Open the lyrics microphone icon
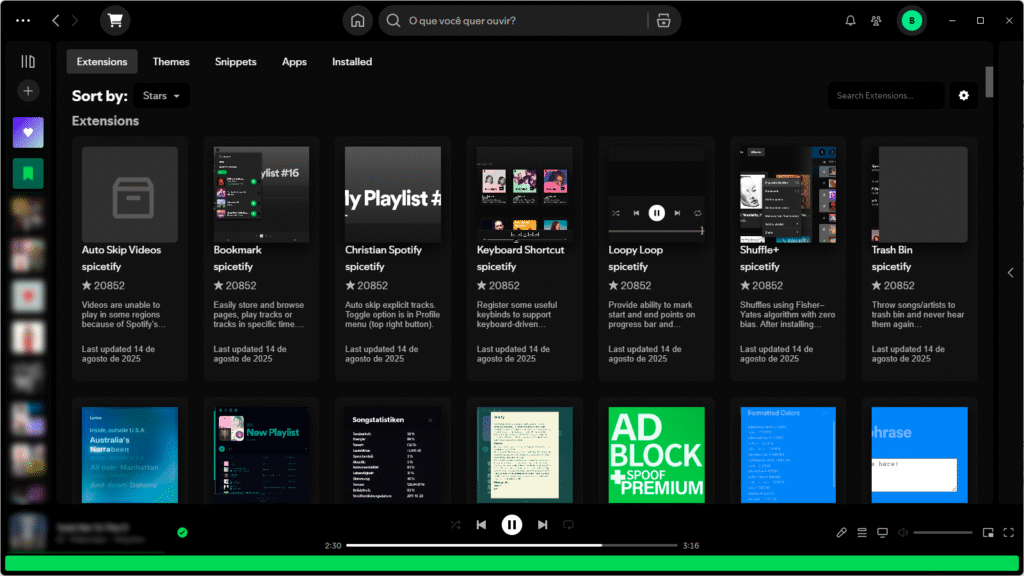The width and height of the screenshot is (1024, 576). click(842, 533)
